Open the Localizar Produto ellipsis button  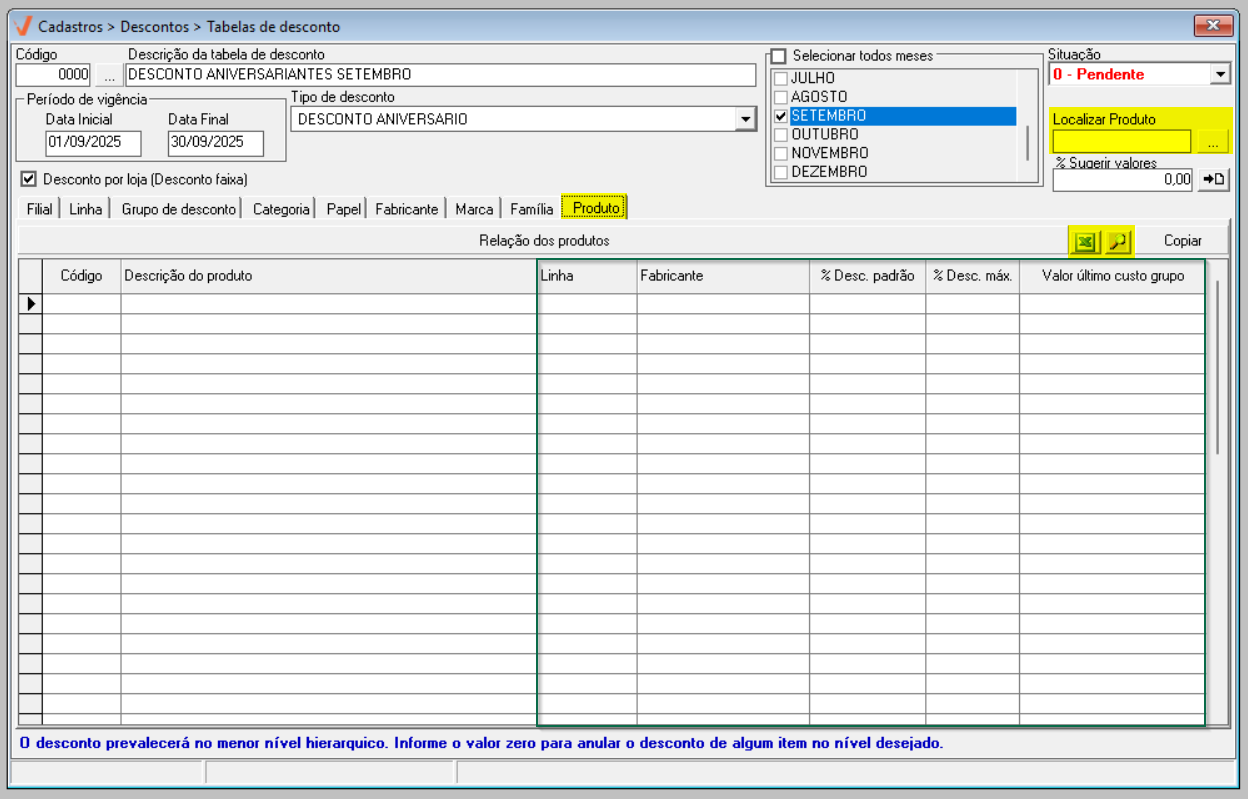(1212, 142)
